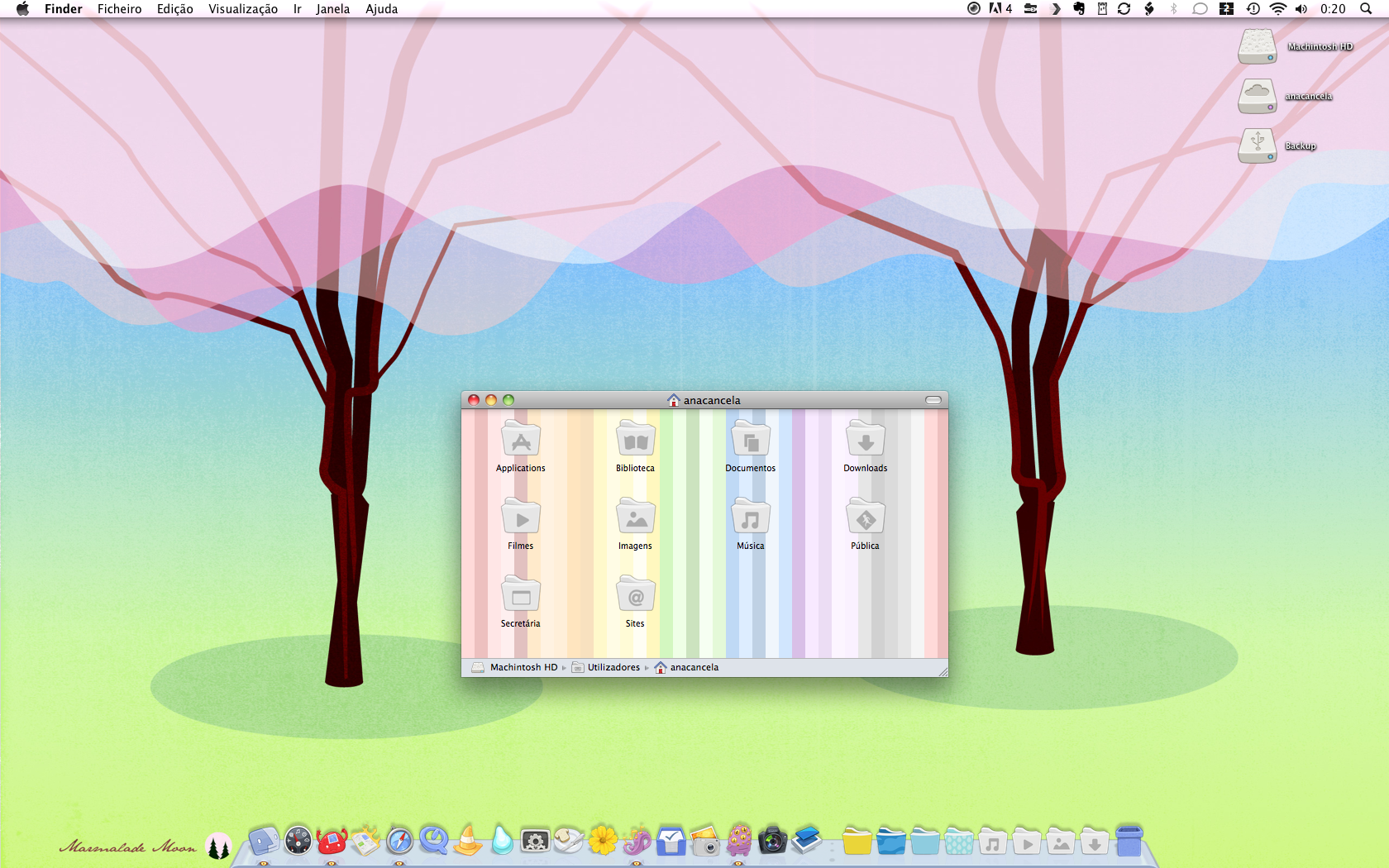Open the movies folder stack in Dock
This screenshot has height=868, width=1389.
click(1027, 842)
